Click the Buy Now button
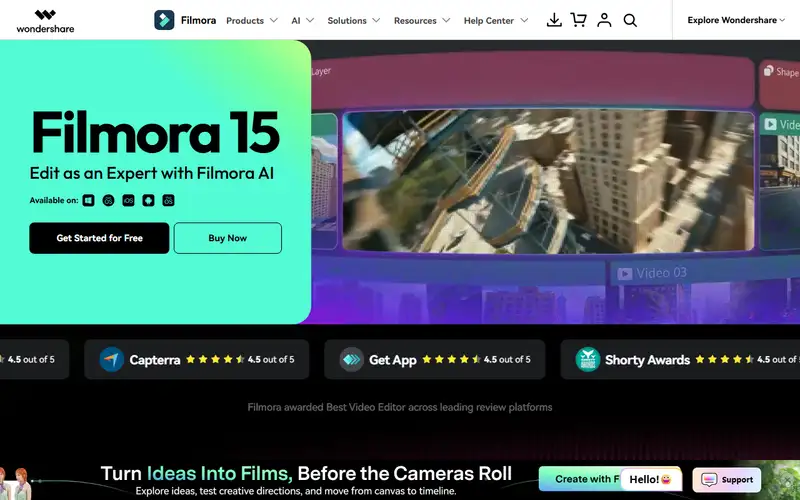Viewport: 800px width, 500px height. (228, 238)
